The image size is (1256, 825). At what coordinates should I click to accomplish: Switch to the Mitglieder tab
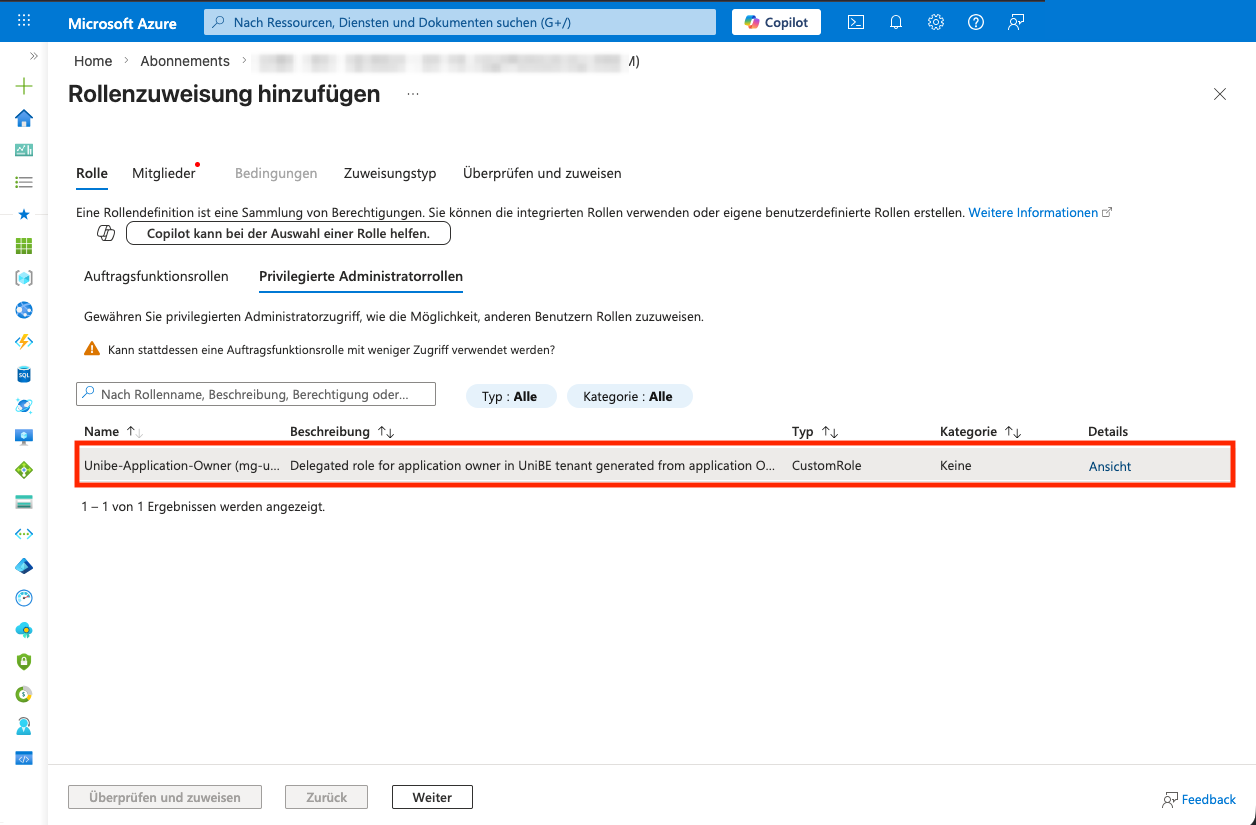(x=164, y=173)
